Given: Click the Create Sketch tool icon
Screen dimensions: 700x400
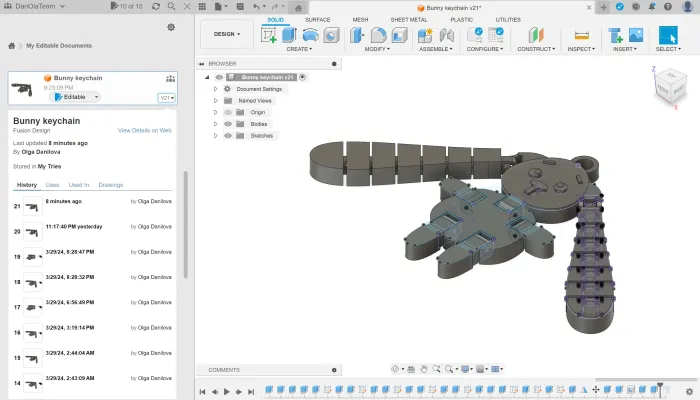Looking at the screenshot, I should pos(269,35).
